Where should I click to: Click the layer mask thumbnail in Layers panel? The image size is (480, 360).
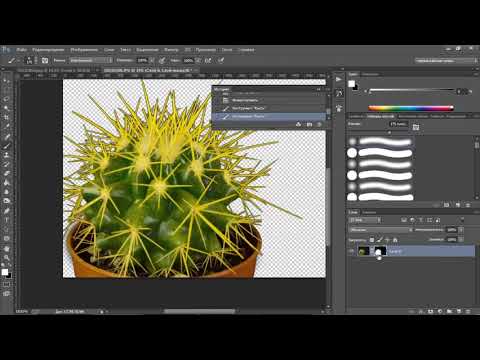(380, 251)
